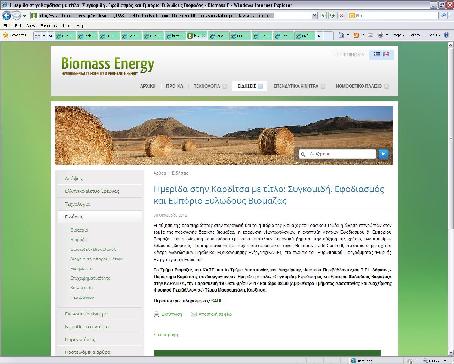Click the browser search box in top right
The image size is (454, 364).
(393, 15)
